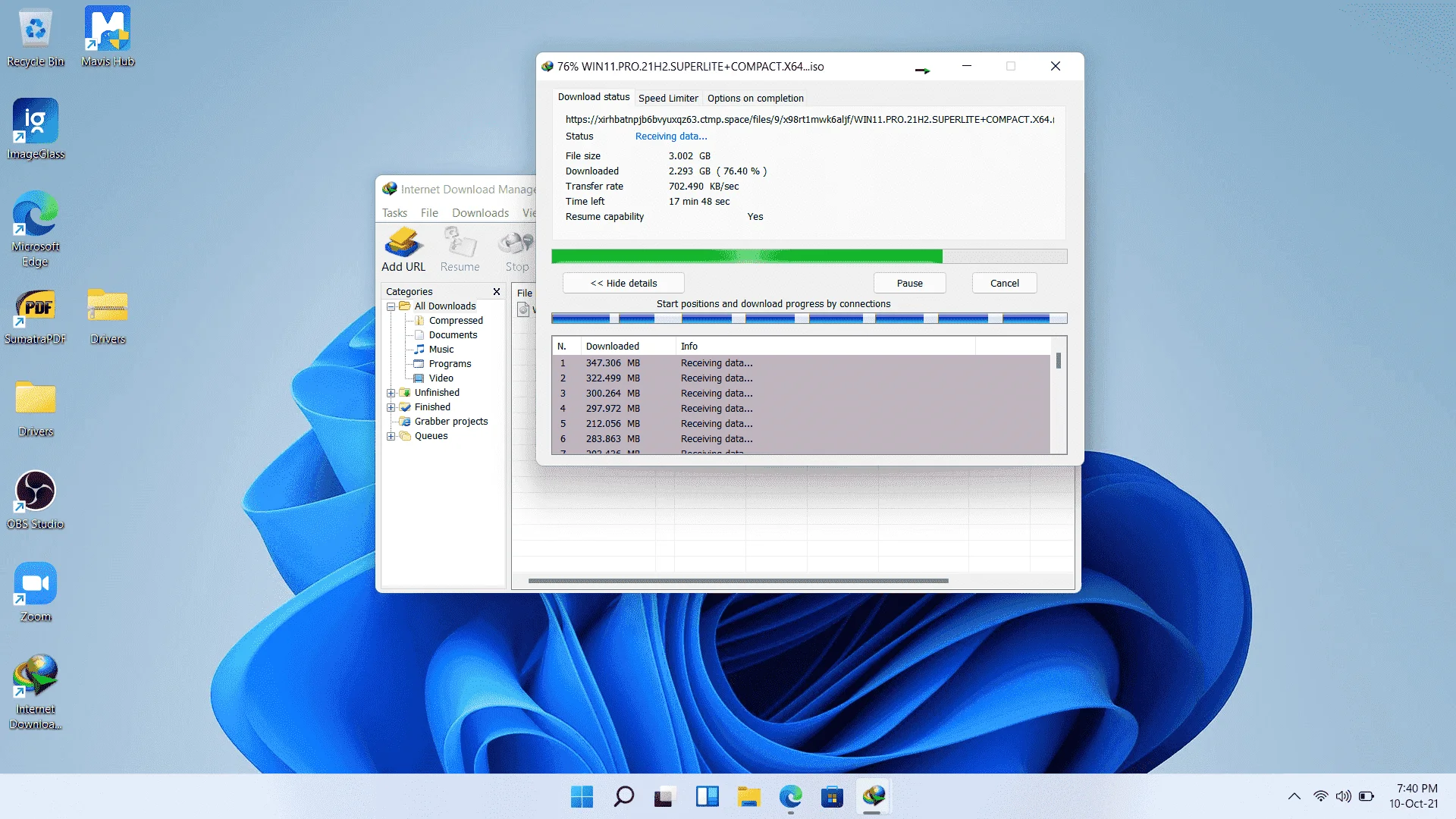Launch ImageGlass desktop shortcut
Viewport: 1456px width, 819px height.
tap(36, 130)
